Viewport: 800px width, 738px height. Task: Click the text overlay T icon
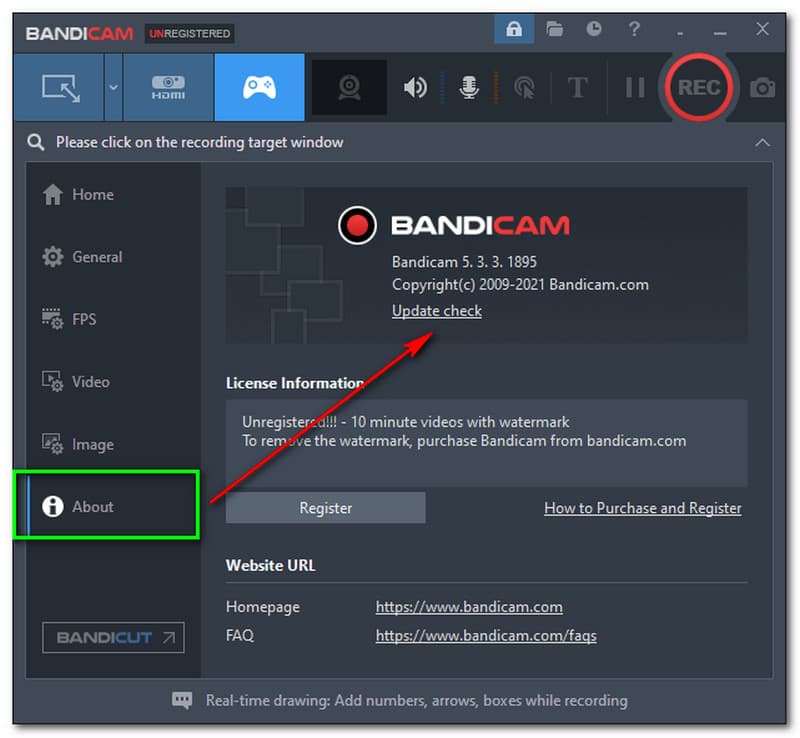coord(577,88)
